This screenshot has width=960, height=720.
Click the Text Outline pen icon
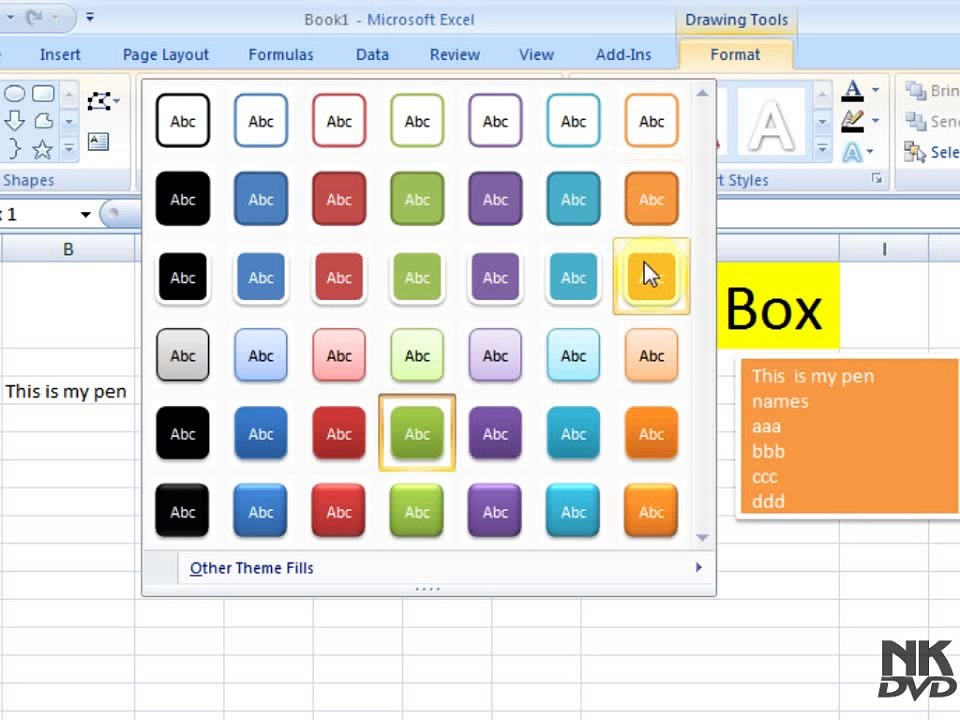[852, 121]
